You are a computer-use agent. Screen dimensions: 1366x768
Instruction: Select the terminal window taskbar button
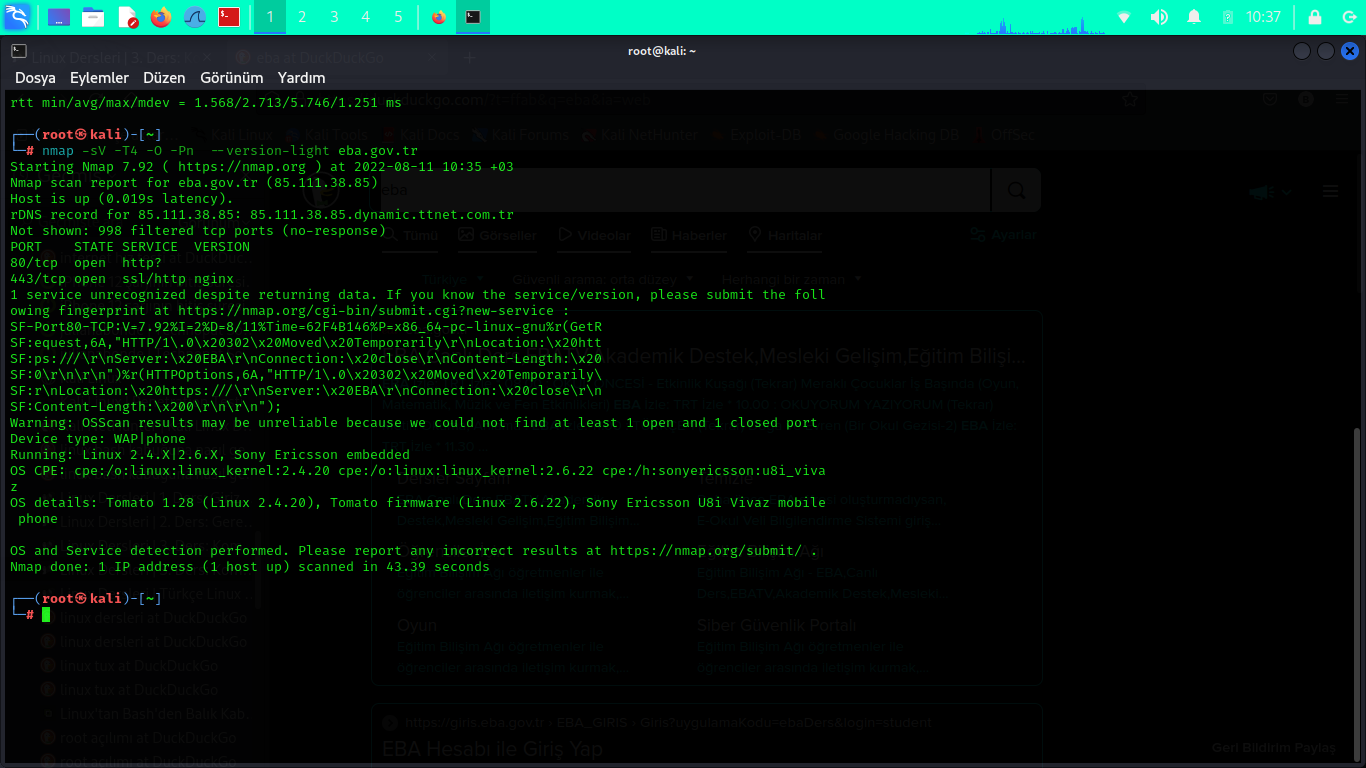click(x=473, y=17)
